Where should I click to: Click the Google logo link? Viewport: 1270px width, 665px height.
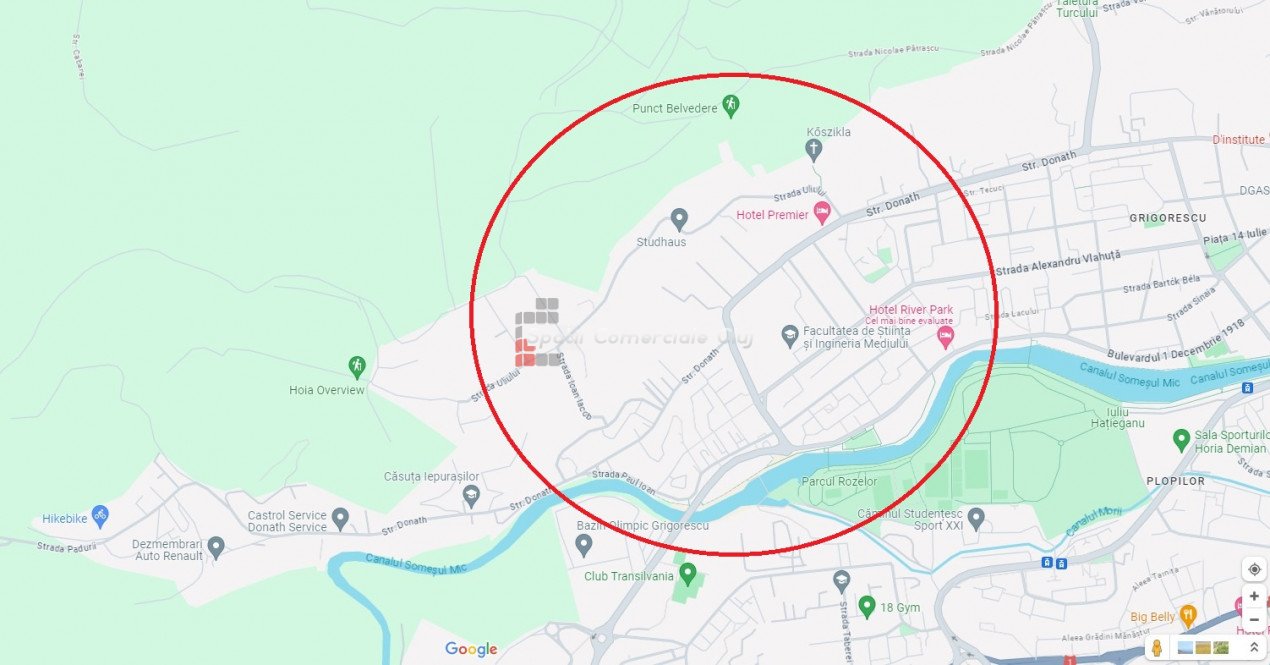[x=471, y=649]
